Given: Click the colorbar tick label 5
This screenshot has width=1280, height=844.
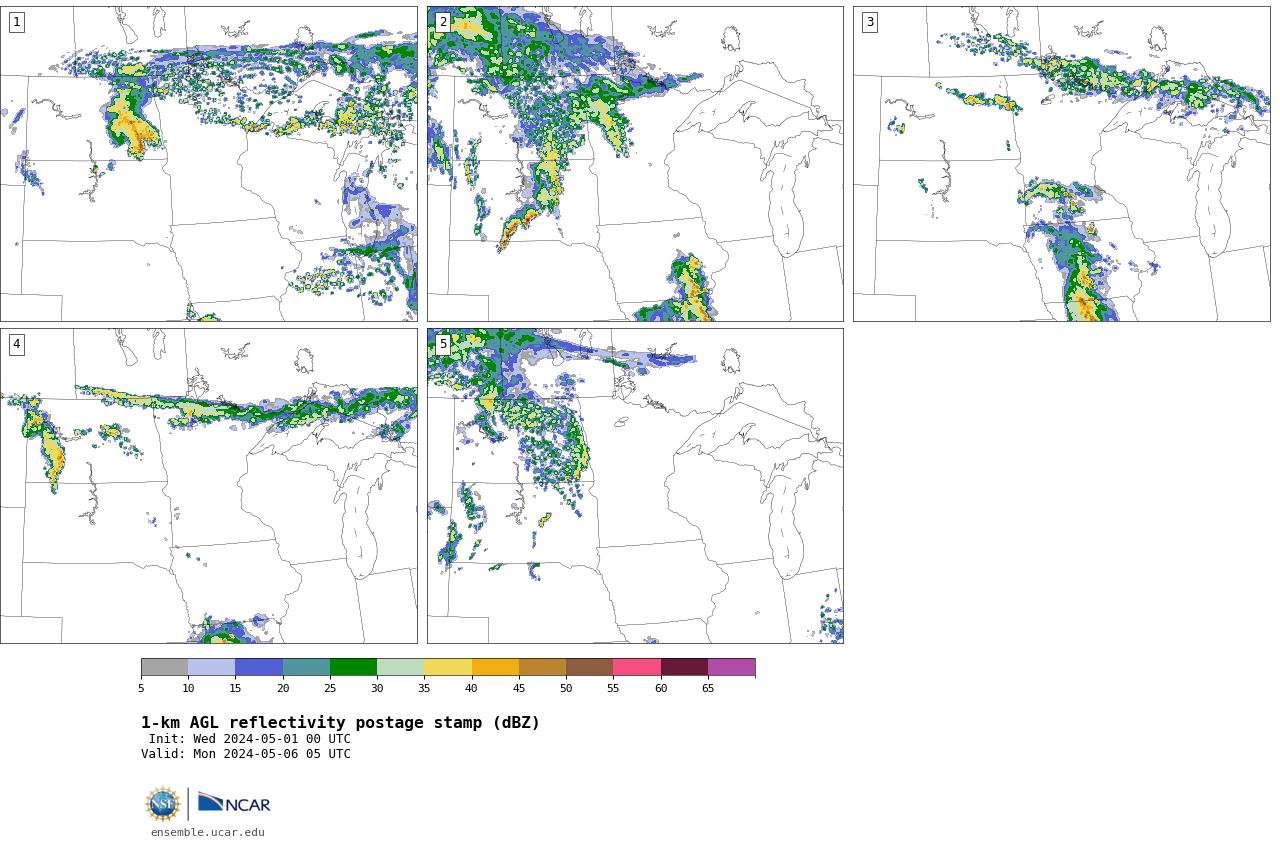Looking at the screenshot, I should (141, 688).
